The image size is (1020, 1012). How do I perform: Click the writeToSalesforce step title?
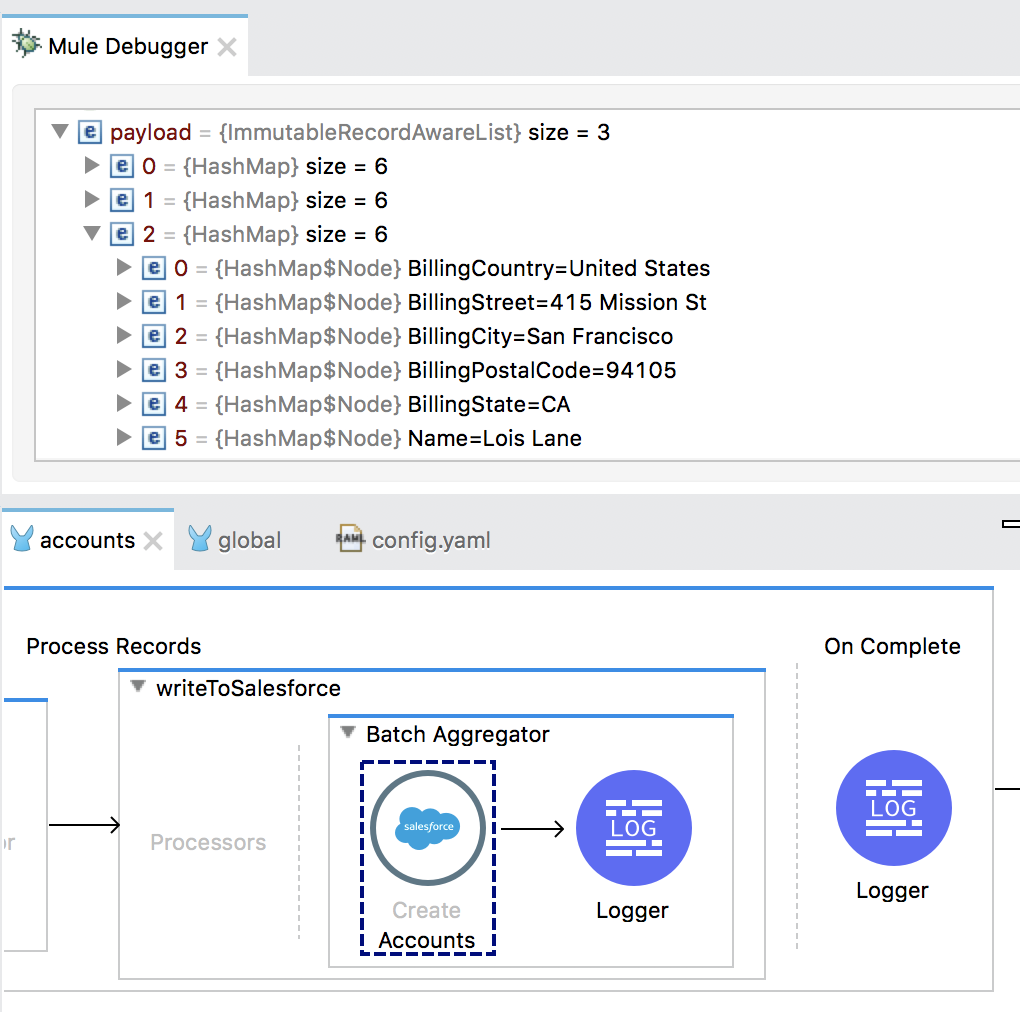pyautogui.click(x=248, y=688)
